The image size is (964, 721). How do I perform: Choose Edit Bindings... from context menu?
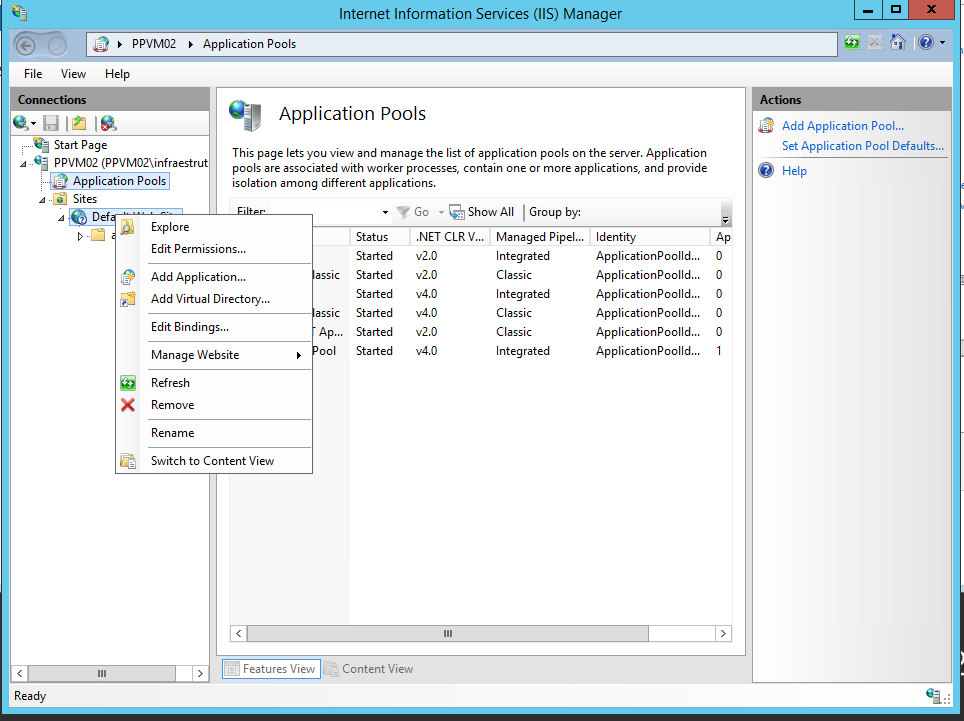(190, 327)
